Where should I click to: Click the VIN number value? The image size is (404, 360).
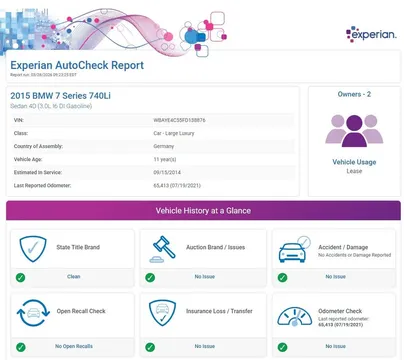[179, 120]
